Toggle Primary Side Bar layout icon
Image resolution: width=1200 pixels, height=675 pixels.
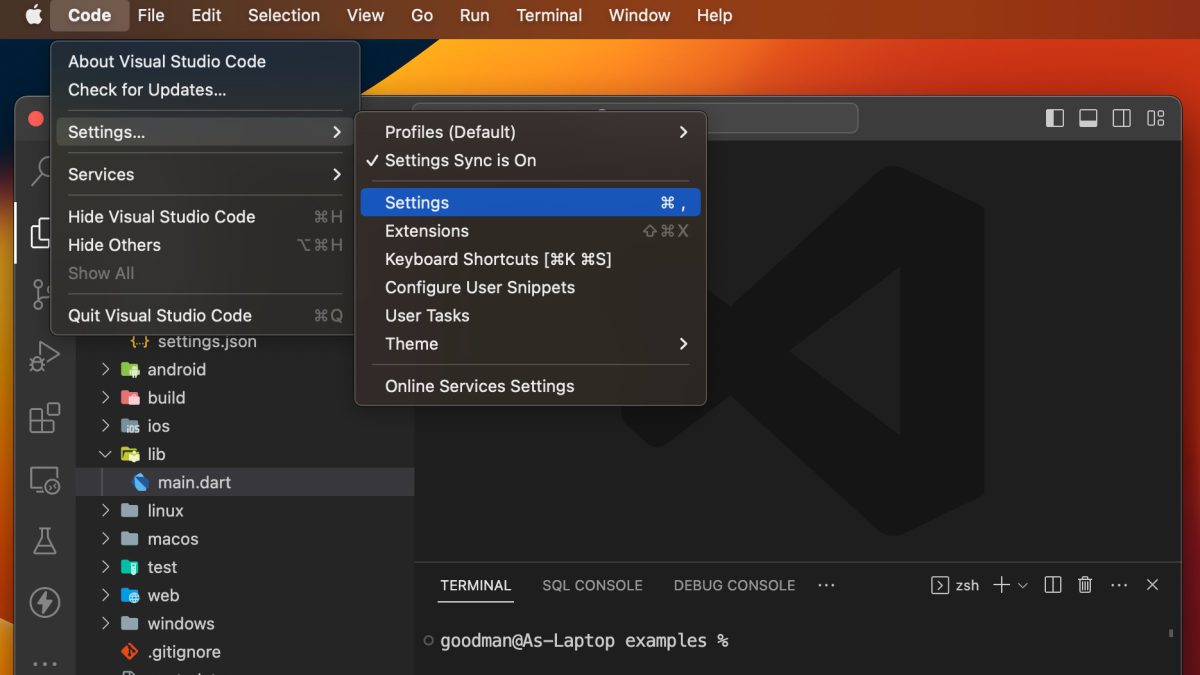(x=1055, y=118)
